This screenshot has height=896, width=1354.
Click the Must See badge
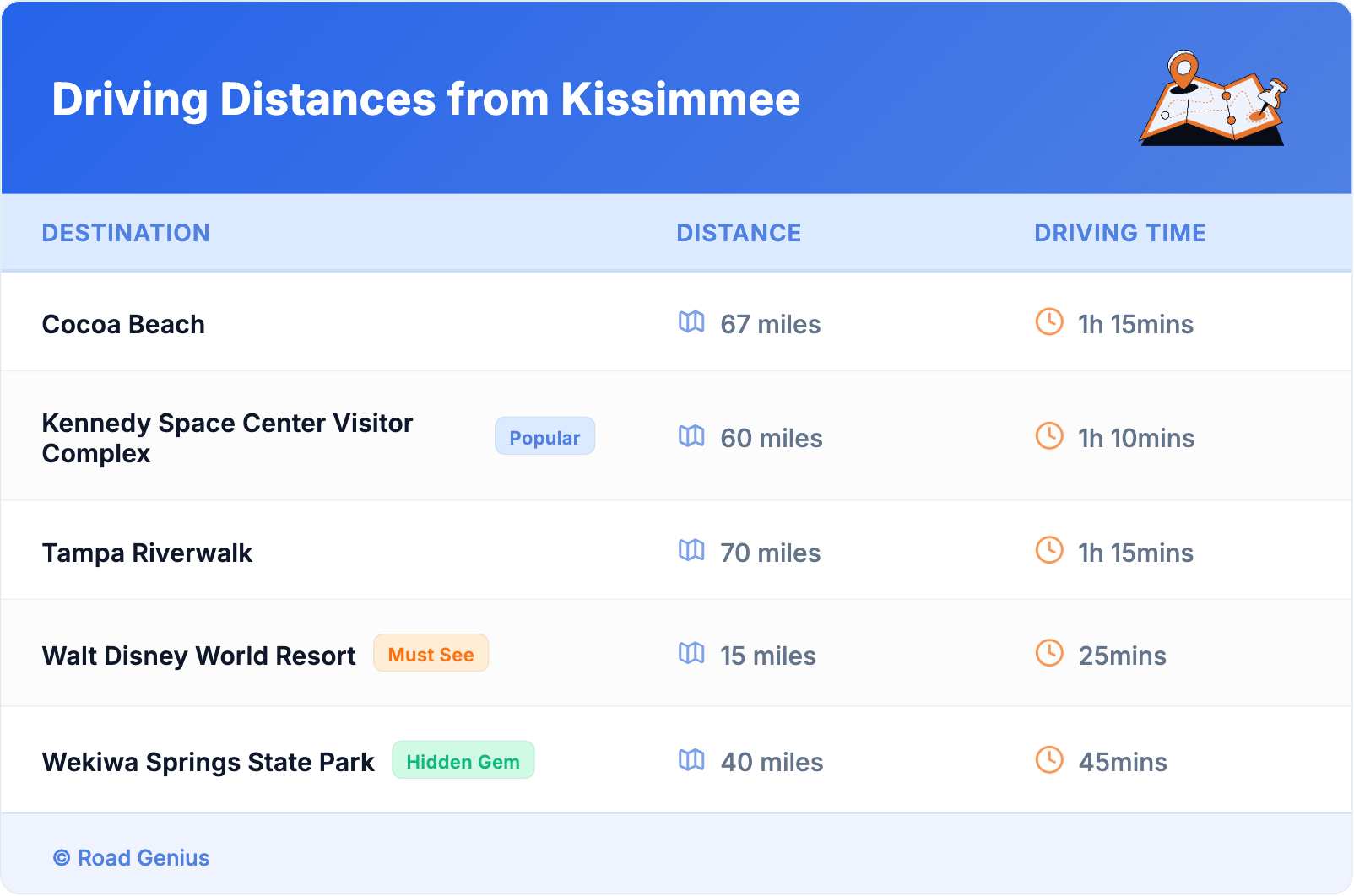click(x=431, y=654)
